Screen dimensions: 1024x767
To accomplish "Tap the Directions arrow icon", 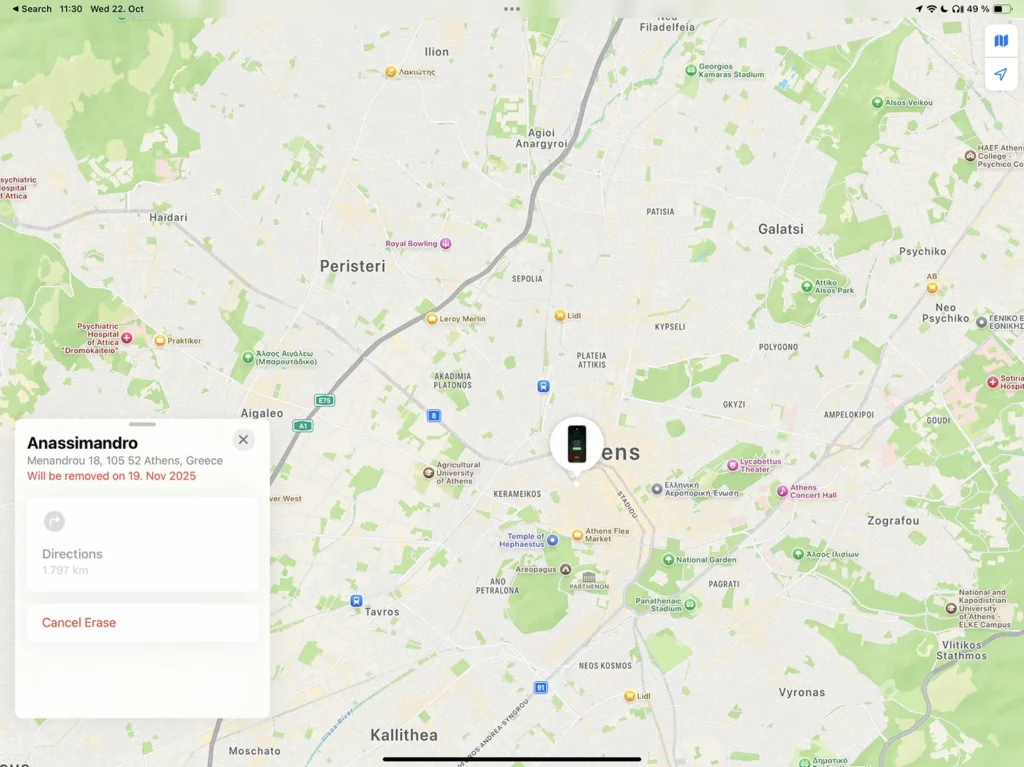I will pyautogui.click(x=54, y=521).
